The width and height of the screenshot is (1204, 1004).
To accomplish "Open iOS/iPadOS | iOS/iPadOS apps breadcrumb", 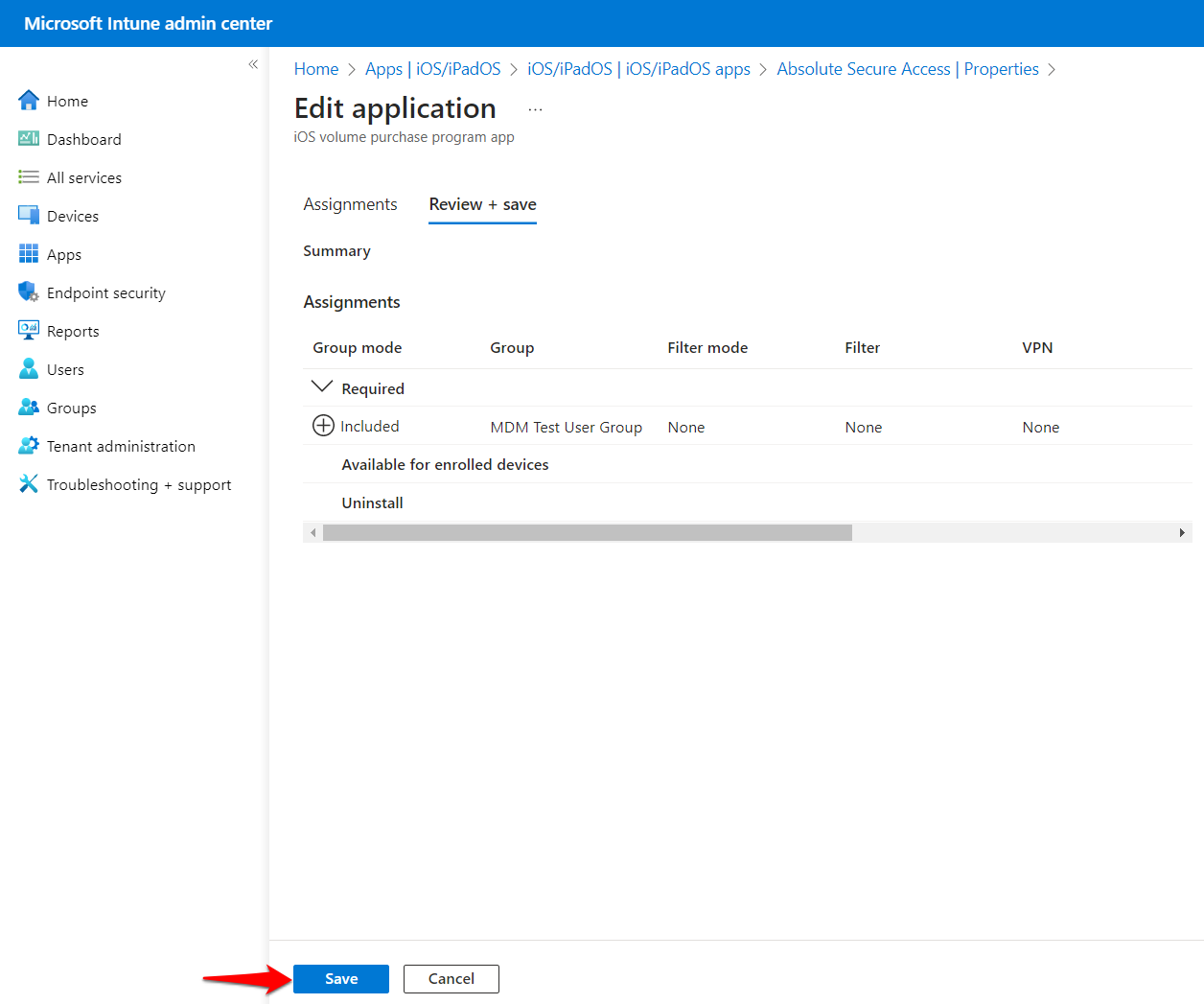I will click(638, 69).
